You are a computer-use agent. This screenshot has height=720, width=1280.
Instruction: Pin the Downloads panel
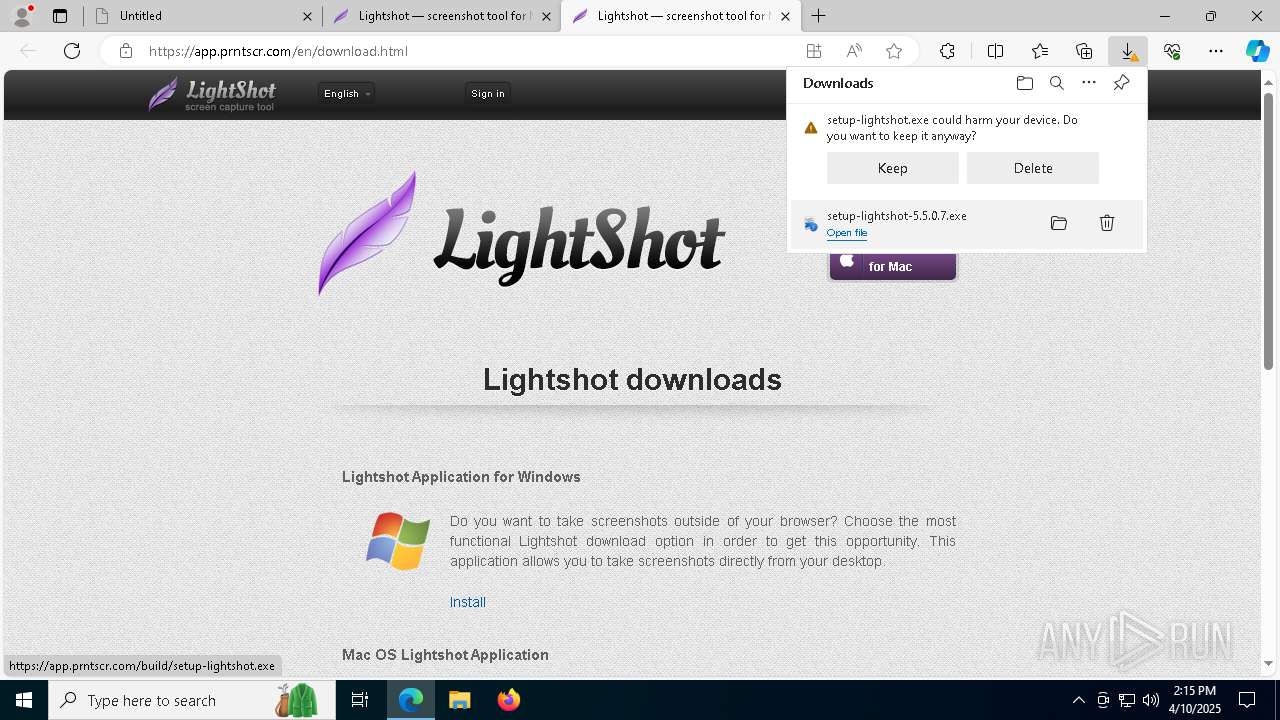pyautogui.click(x=1121, y=83)
